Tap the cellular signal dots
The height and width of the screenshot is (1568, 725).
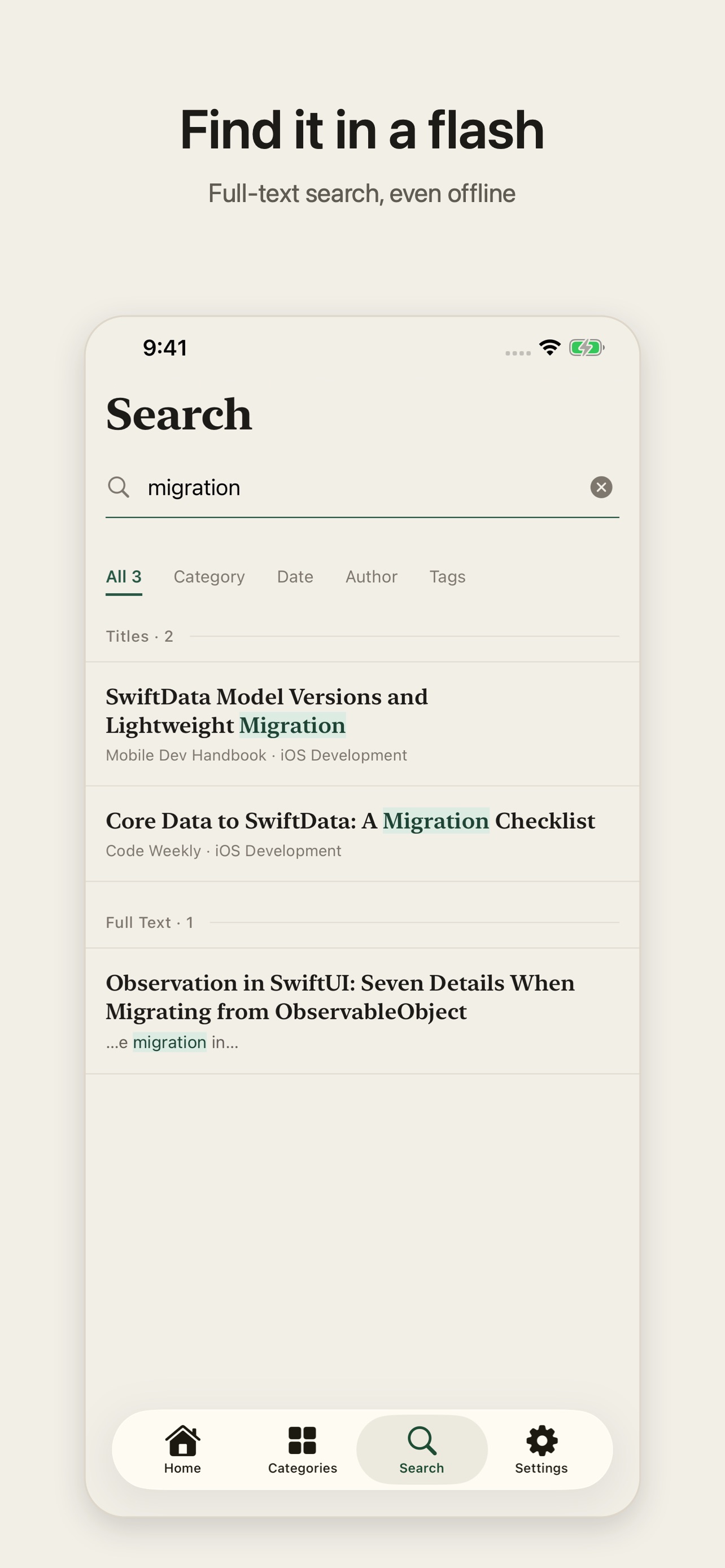(518, 353)
